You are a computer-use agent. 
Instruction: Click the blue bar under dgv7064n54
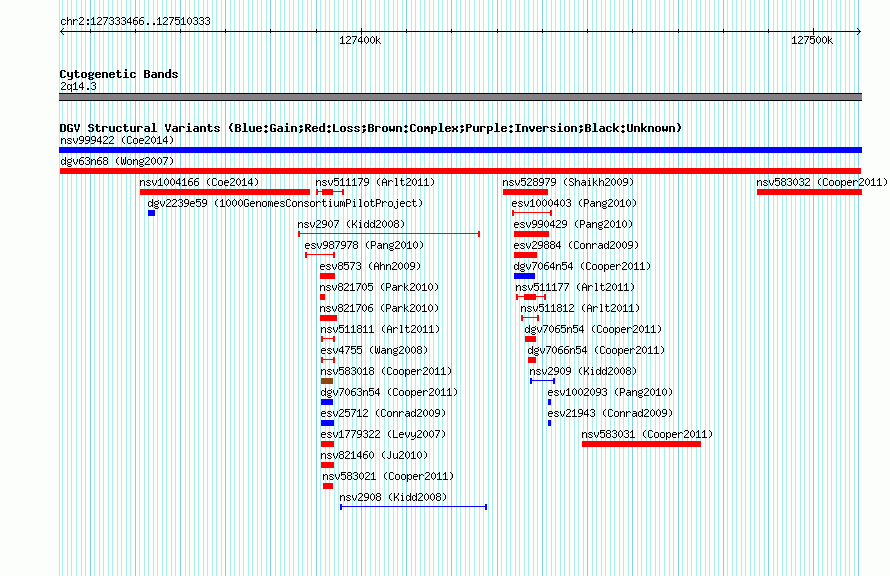click(524, 276)
